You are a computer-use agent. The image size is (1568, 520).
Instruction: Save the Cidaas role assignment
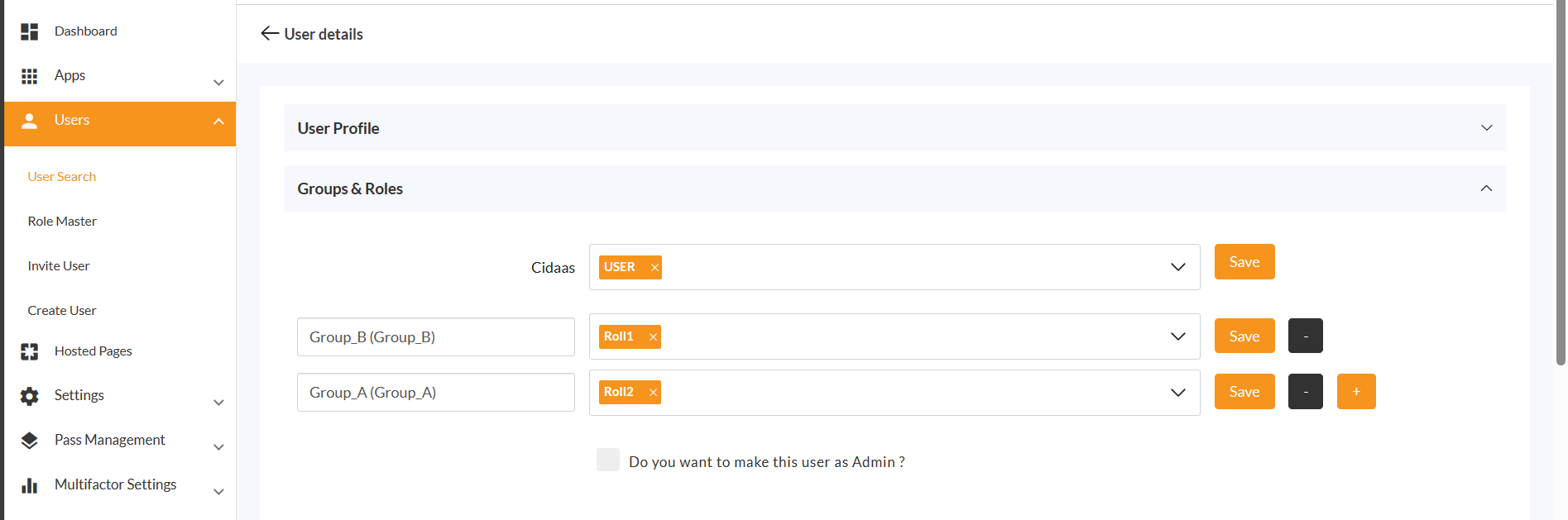[x=1244, y=261]
